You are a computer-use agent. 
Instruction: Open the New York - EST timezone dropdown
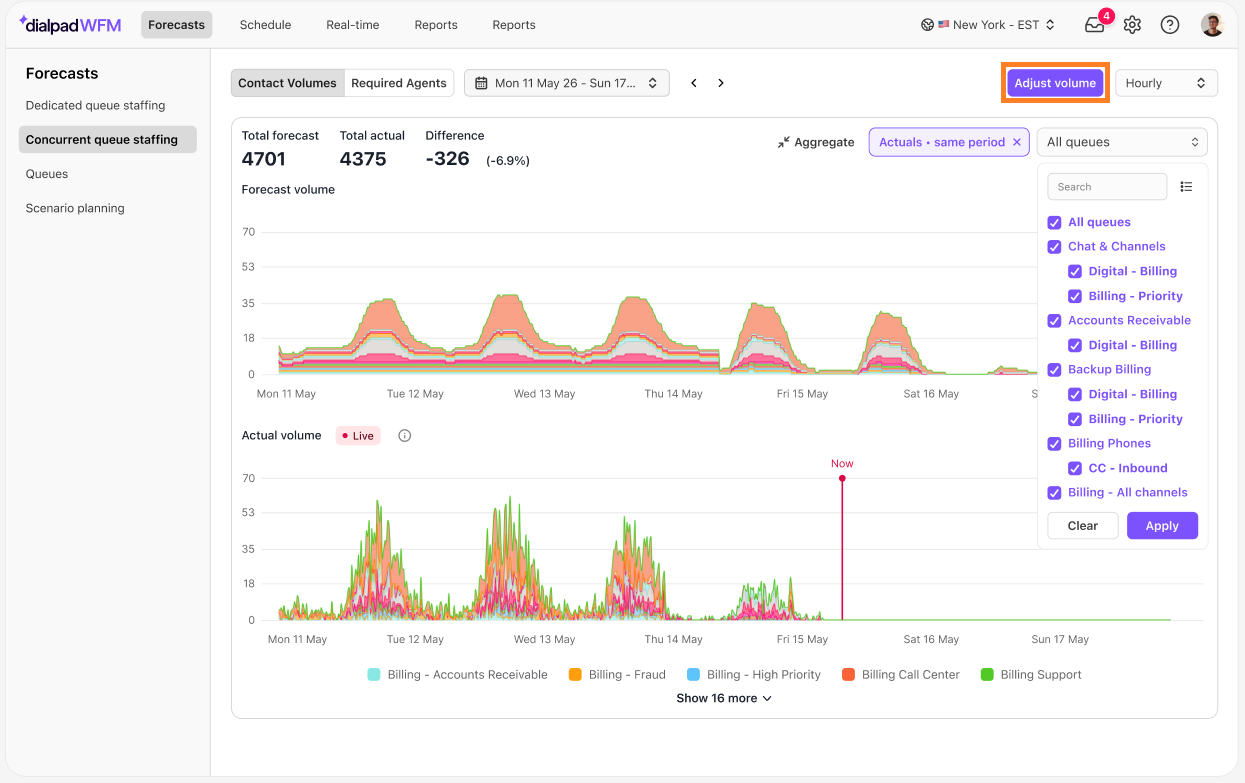(988, 25)
